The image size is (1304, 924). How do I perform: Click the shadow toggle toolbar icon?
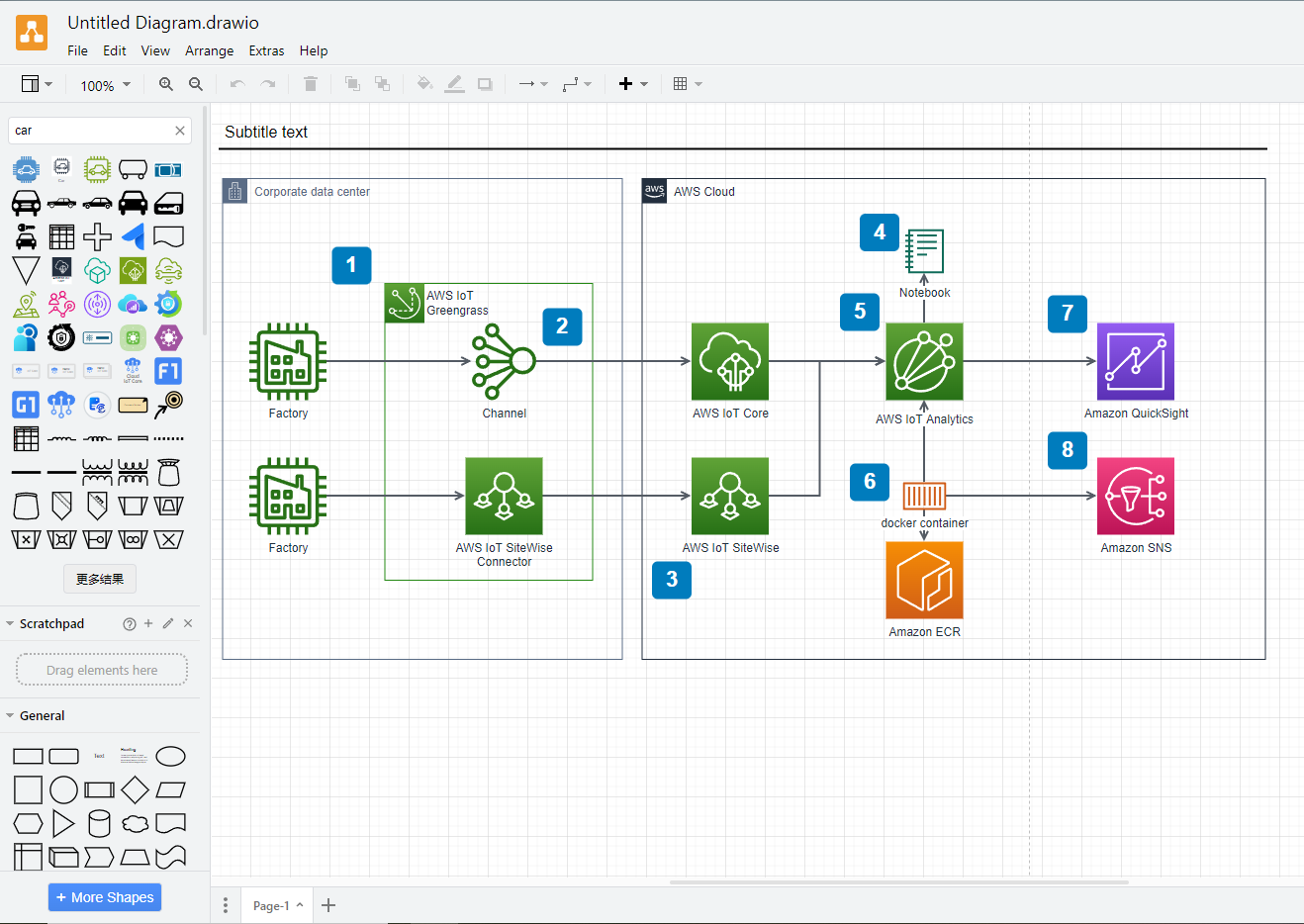(x=485, y=84)
